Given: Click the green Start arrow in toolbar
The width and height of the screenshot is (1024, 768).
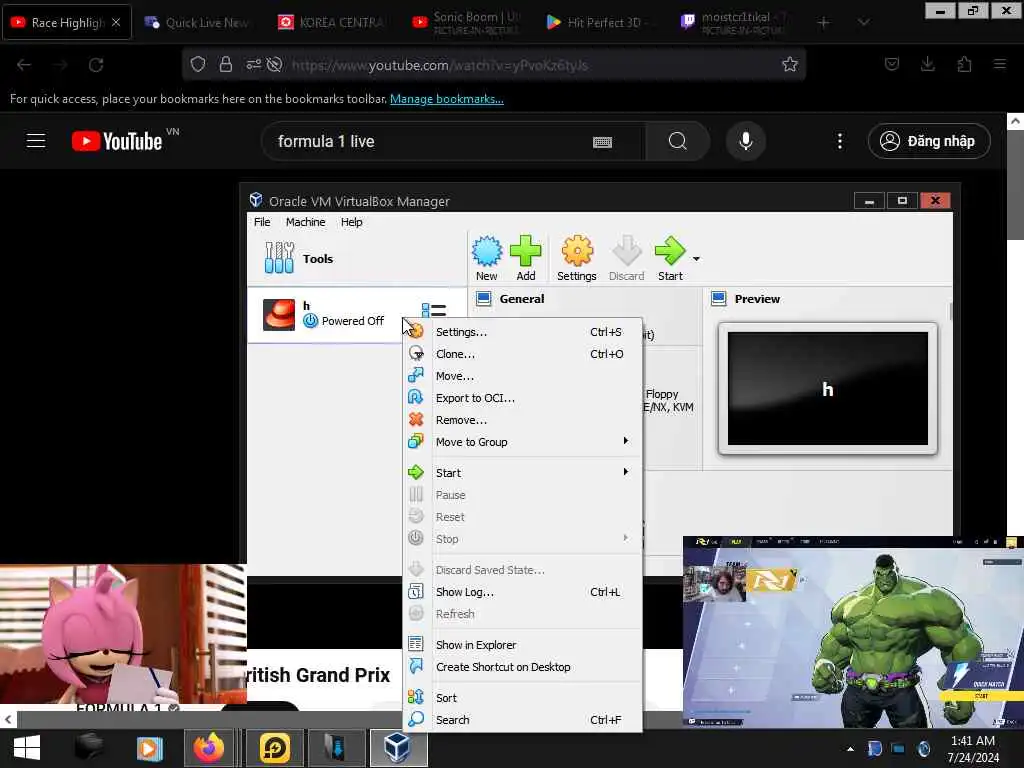Looking at the screenshot, I should pos(670,258).
